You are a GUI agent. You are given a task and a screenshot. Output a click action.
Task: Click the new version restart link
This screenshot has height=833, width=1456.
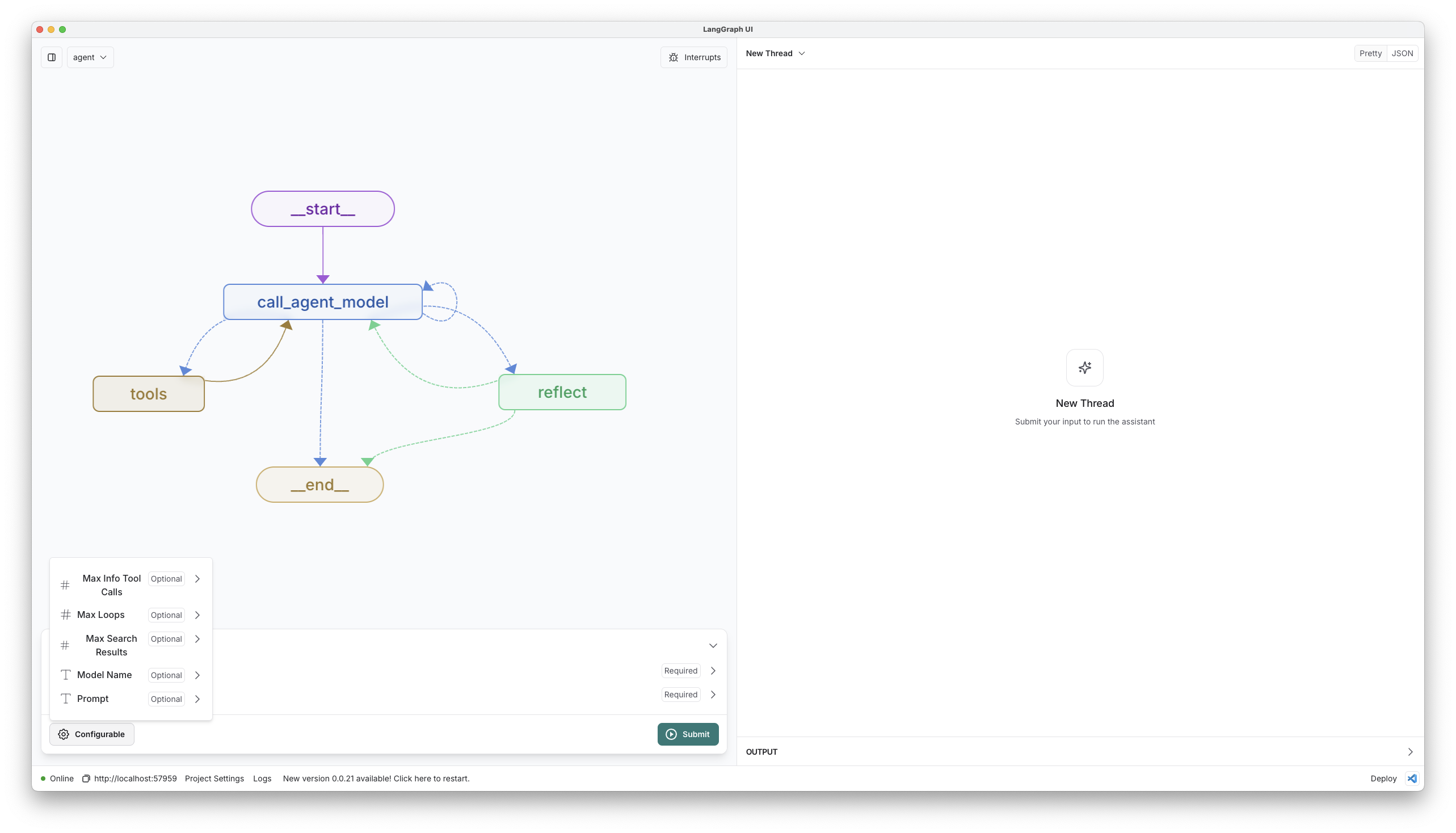click(x=376, y=778)
